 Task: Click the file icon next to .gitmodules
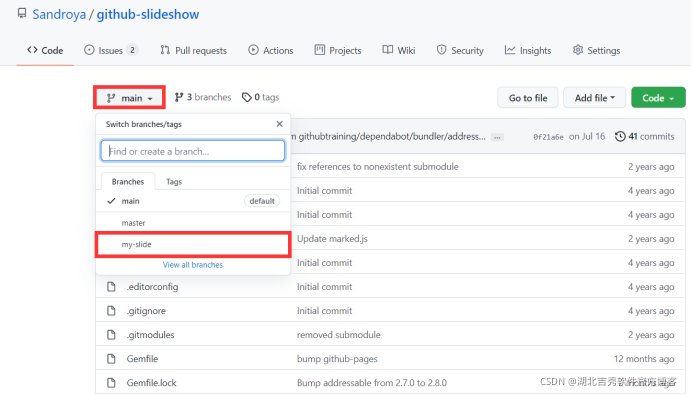[x=111, y=335]
